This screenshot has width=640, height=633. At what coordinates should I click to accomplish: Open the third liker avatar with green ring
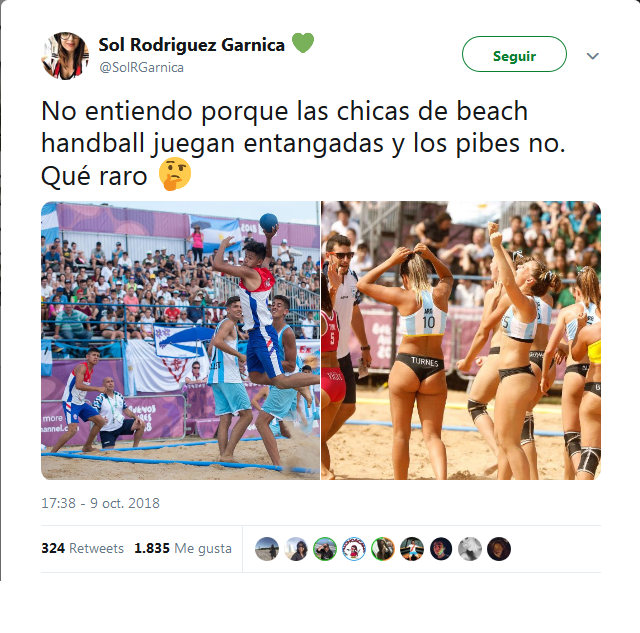tap(325, 549)
